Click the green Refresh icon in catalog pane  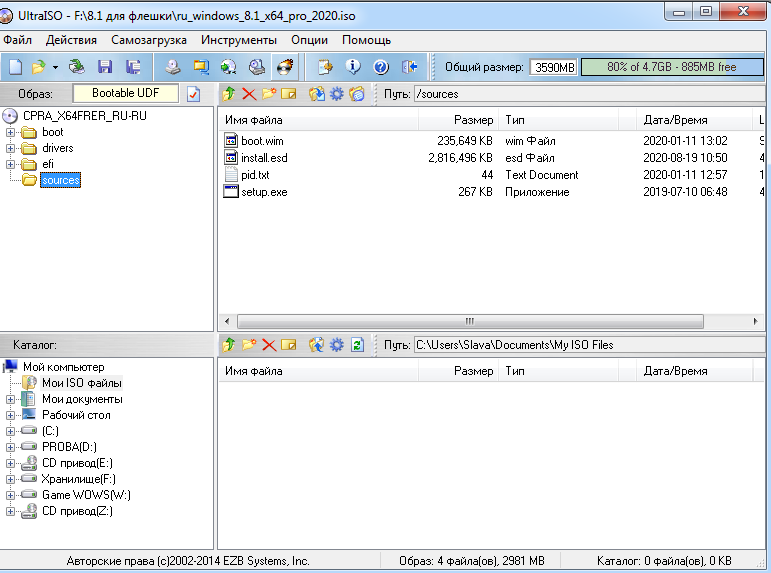click(357, 345)
